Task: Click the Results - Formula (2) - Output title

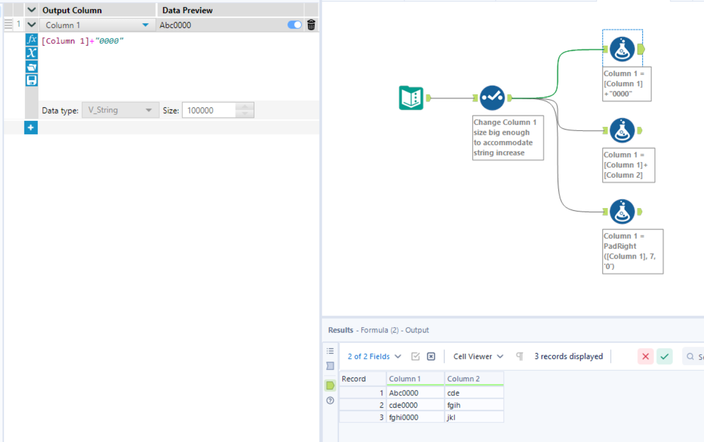Action: coord(378,330)
